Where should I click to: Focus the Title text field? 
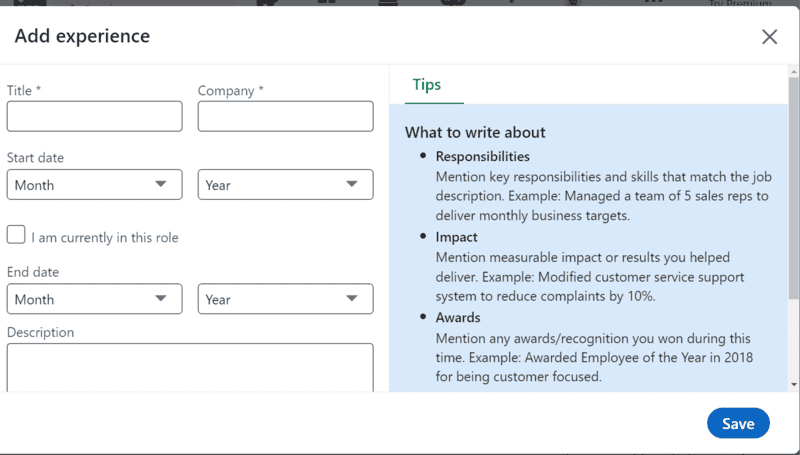(94, 116)
